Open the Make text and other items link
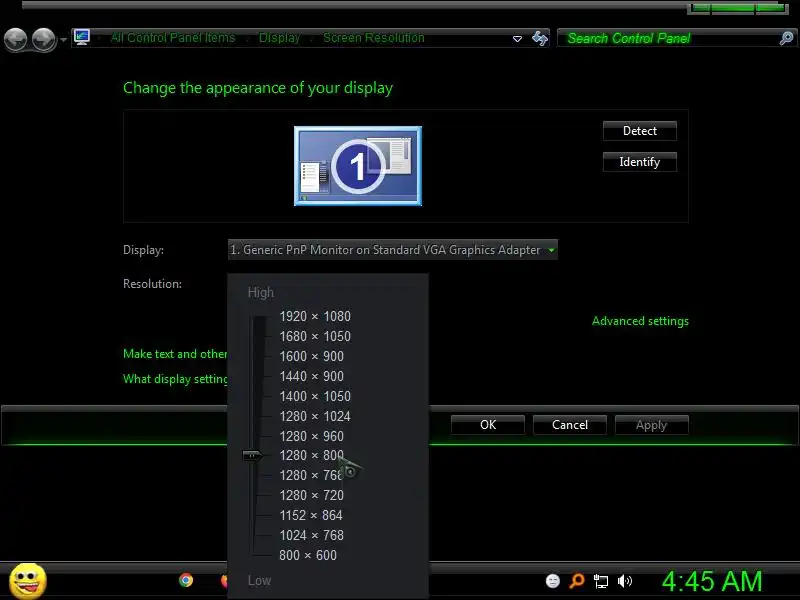 click(175, 354)
